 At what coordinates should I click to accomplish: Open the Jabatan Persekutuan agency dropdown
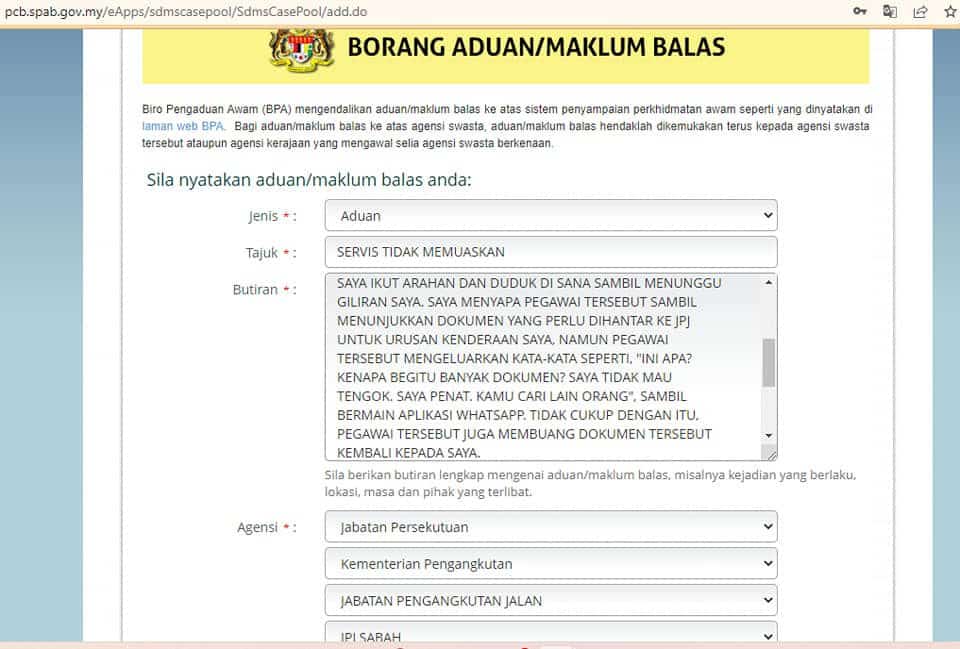click(x=551, y=527)
